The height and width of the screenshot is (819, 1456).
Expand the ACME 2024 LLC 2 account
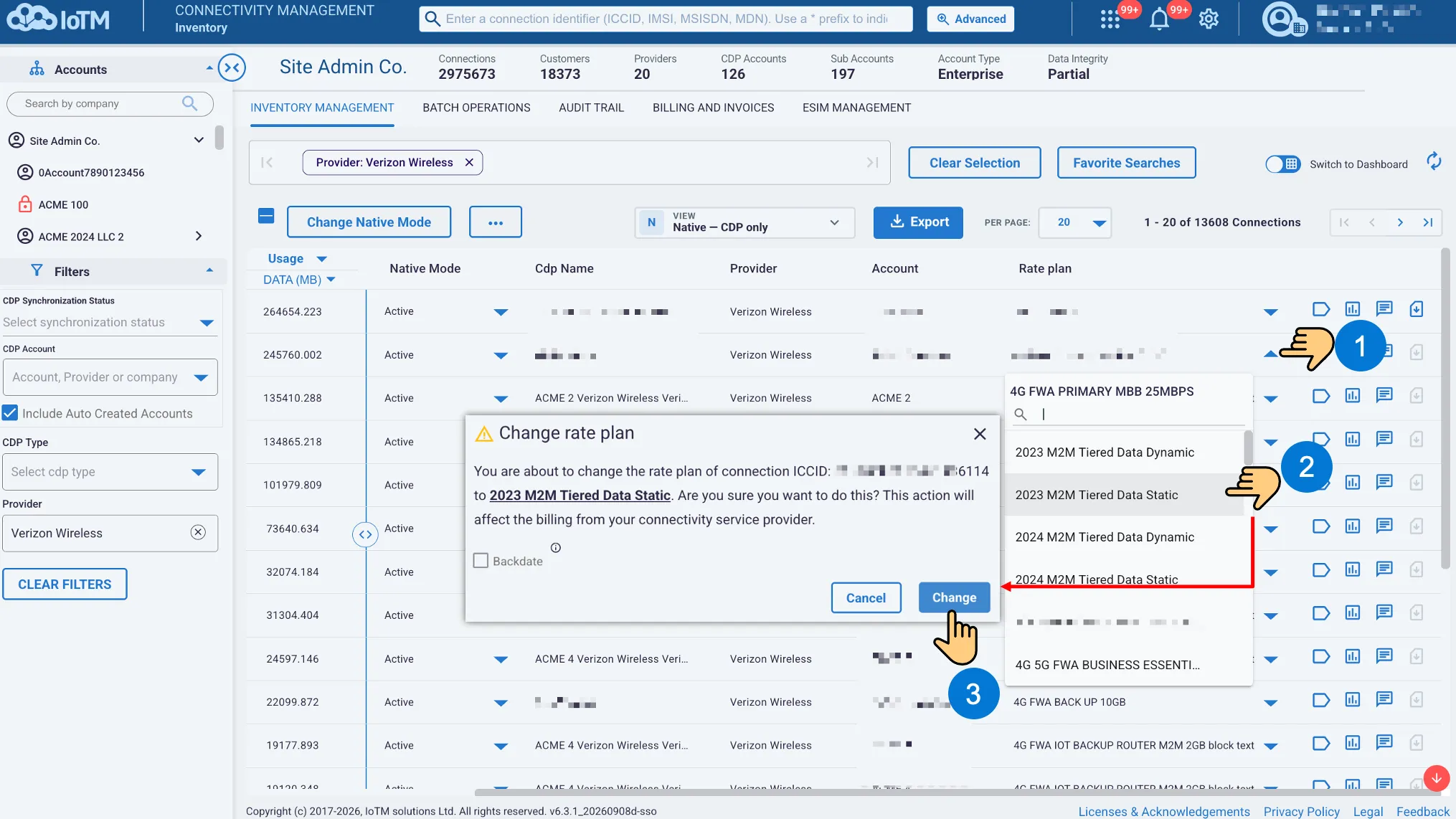[199, 236]
